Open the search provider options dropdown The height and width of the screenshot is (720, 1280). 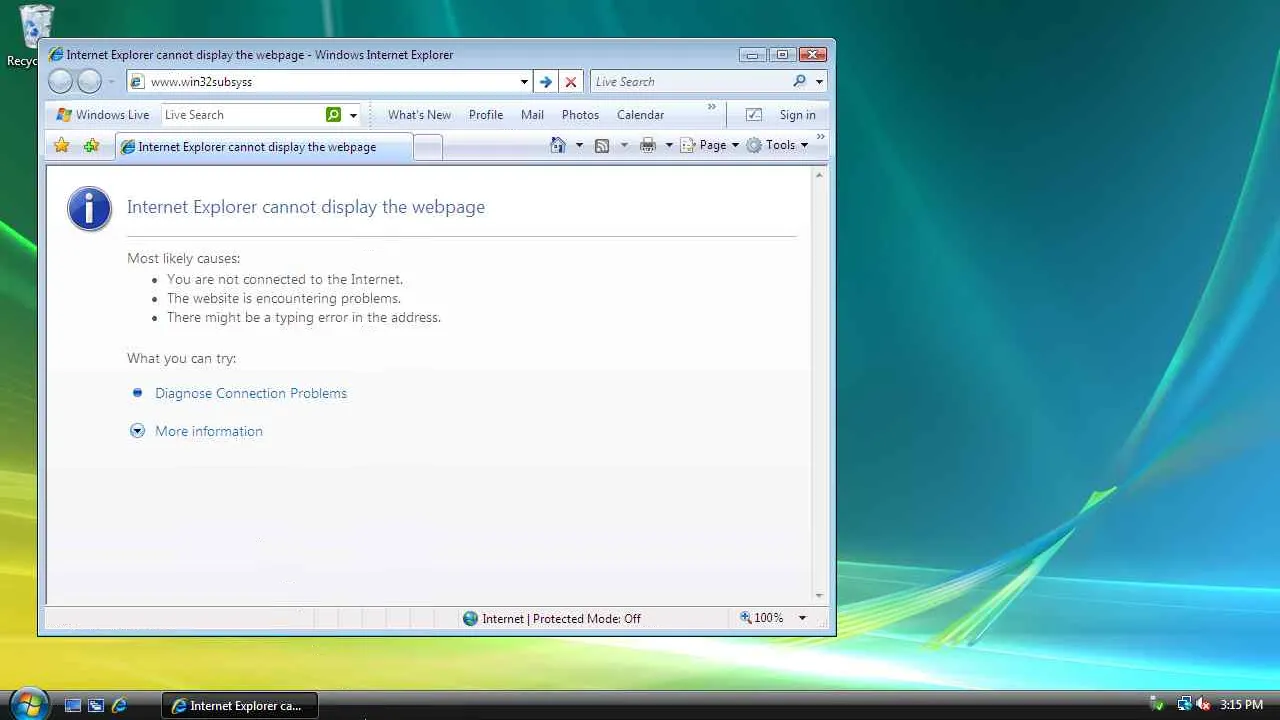coord(819,82)
